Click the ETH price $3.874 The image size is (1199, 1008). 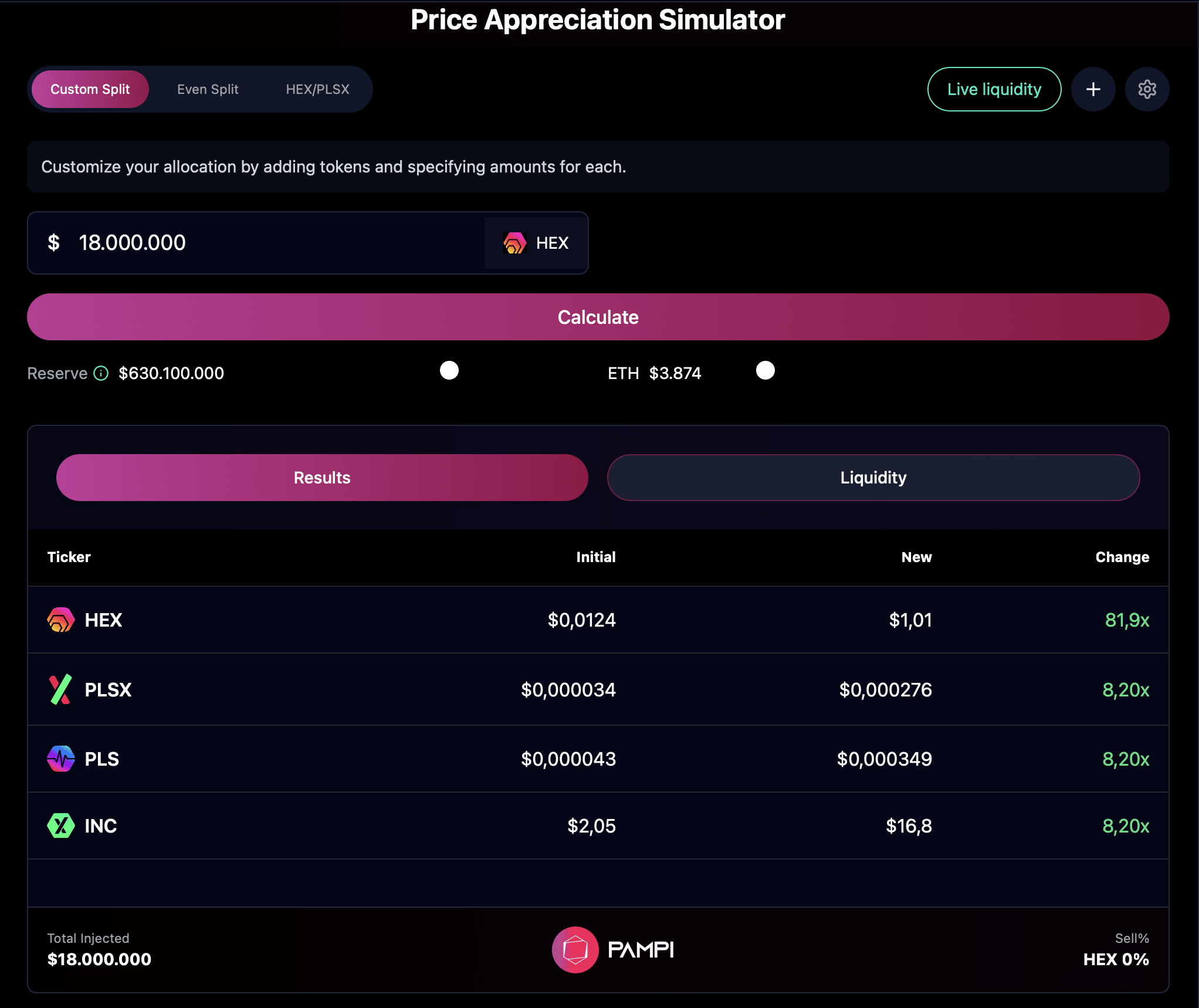(x=675, y=373)
